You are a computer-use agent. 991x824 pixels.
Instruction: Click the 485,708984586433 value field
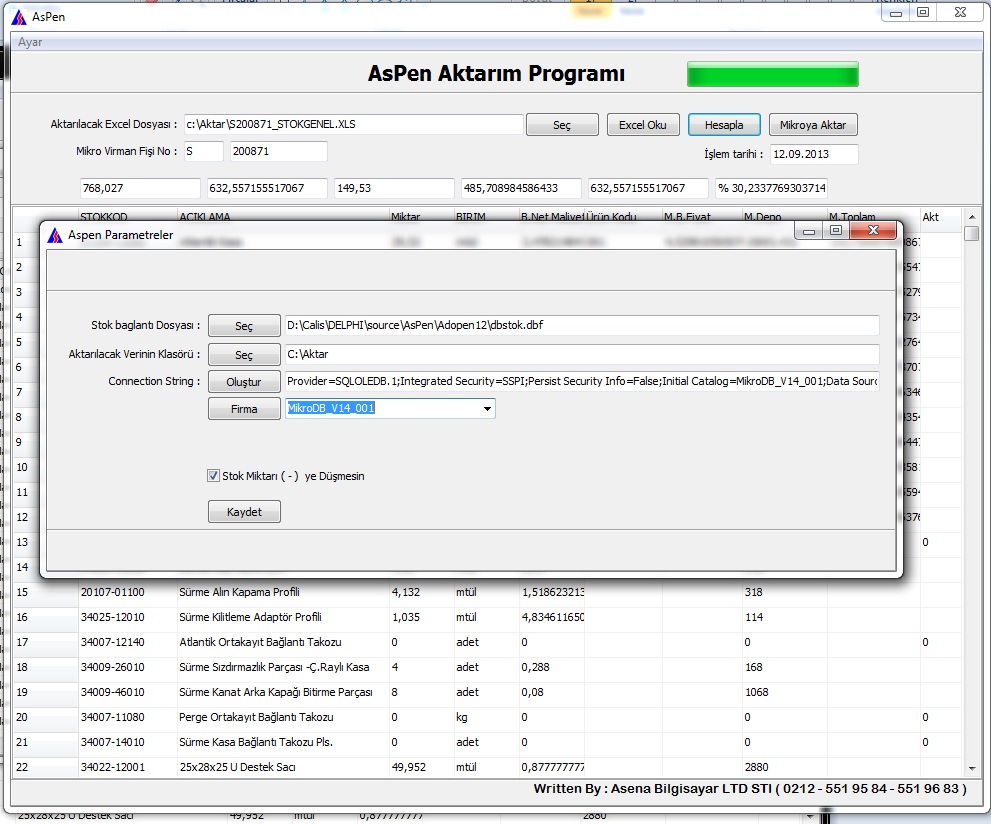point(521,188)
